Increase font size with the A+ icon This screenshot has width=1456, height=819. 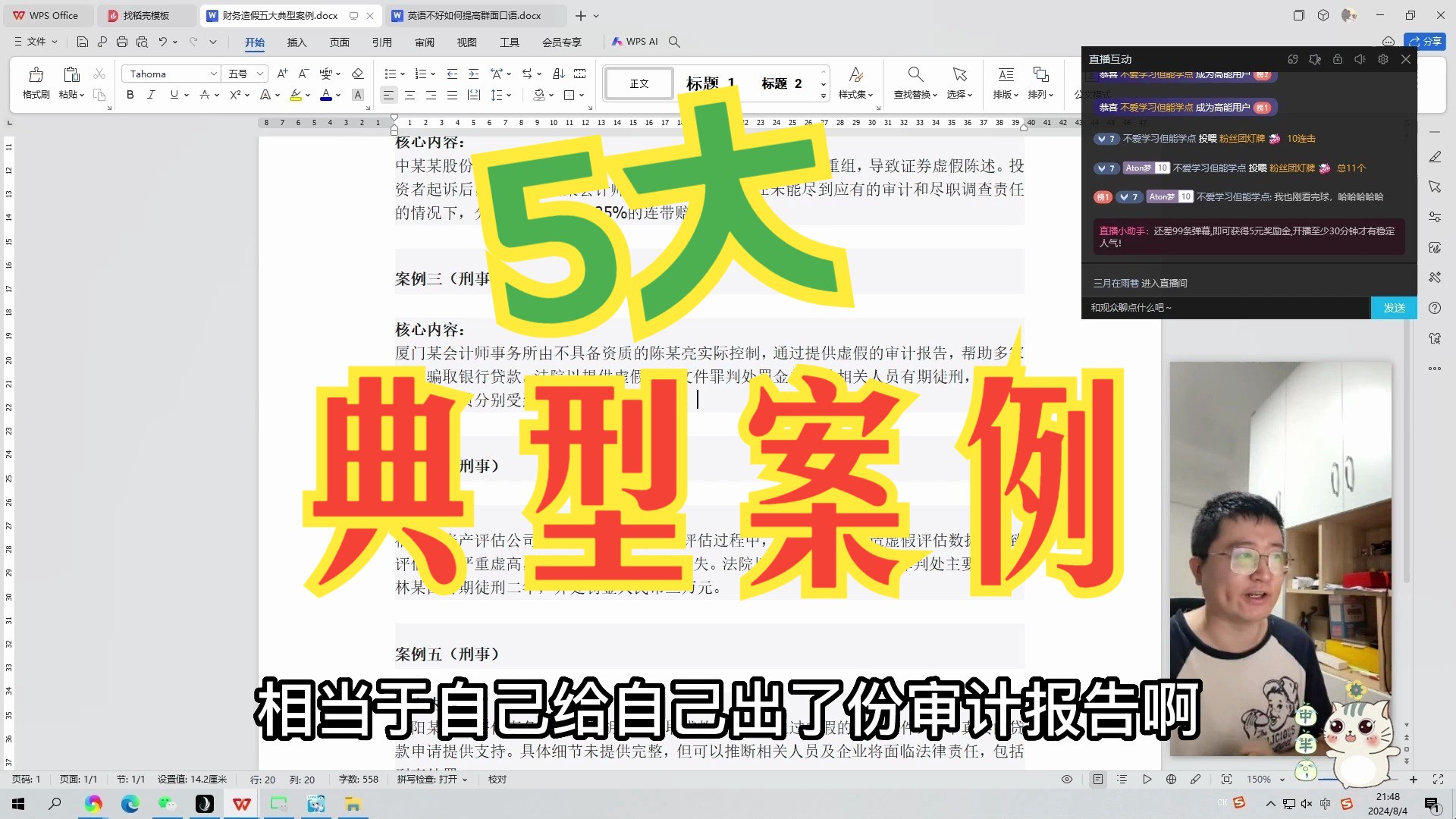pos(282,74)
